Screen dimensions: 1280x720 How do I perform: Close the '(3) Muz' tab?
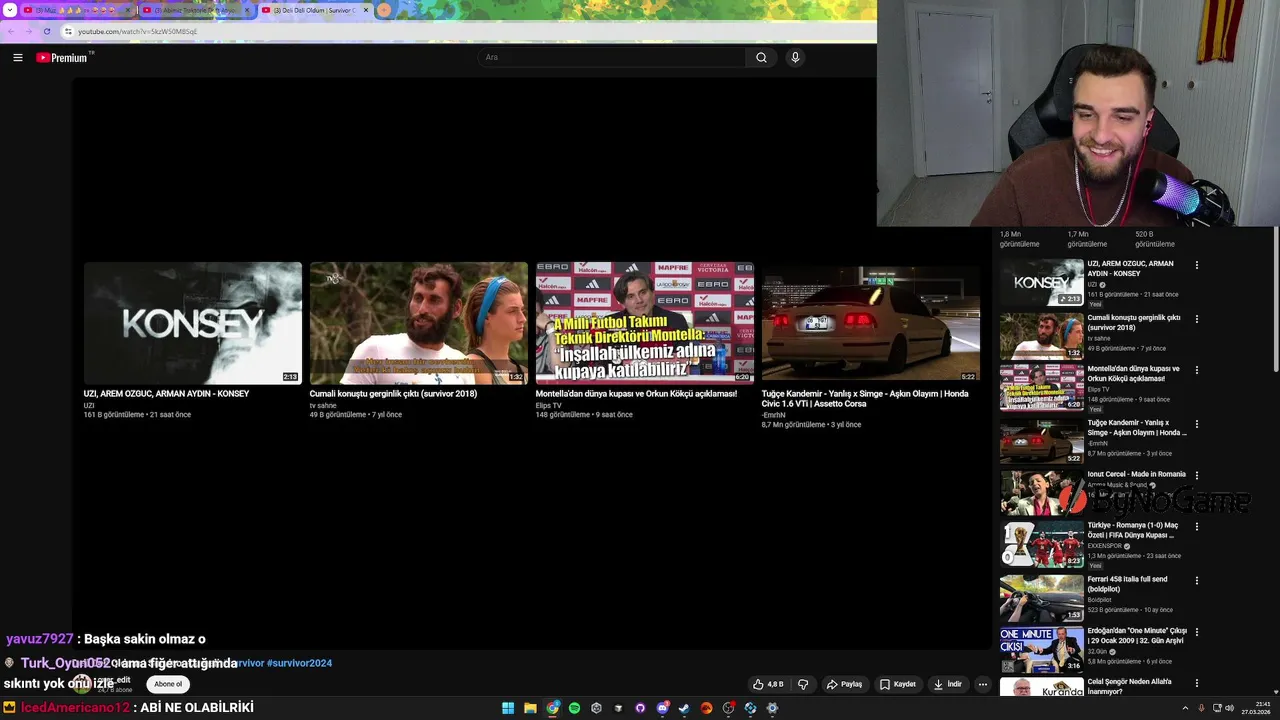pyautogui.click(x=128, y=10)
